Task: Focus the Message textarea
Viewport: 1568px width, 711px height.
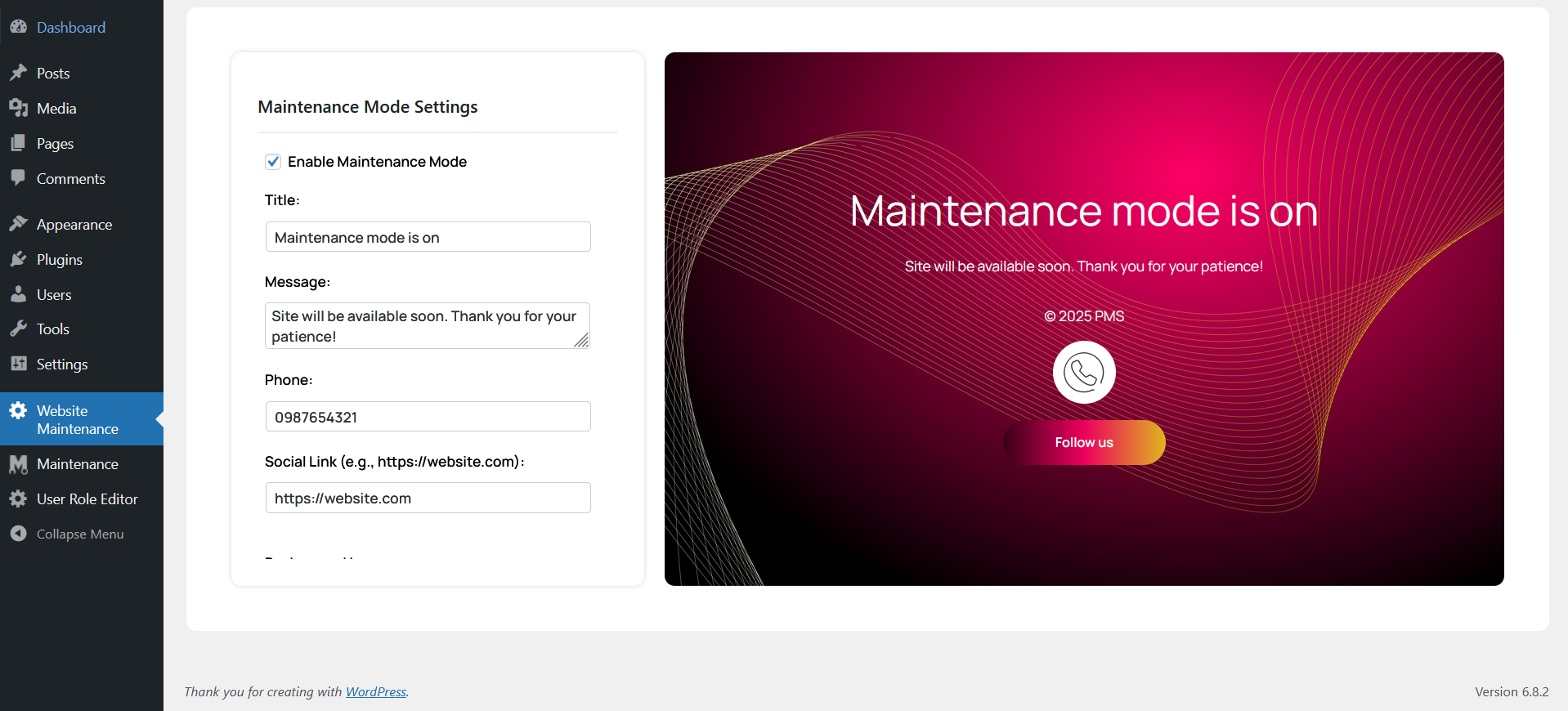Action: (x=428, y=326)
